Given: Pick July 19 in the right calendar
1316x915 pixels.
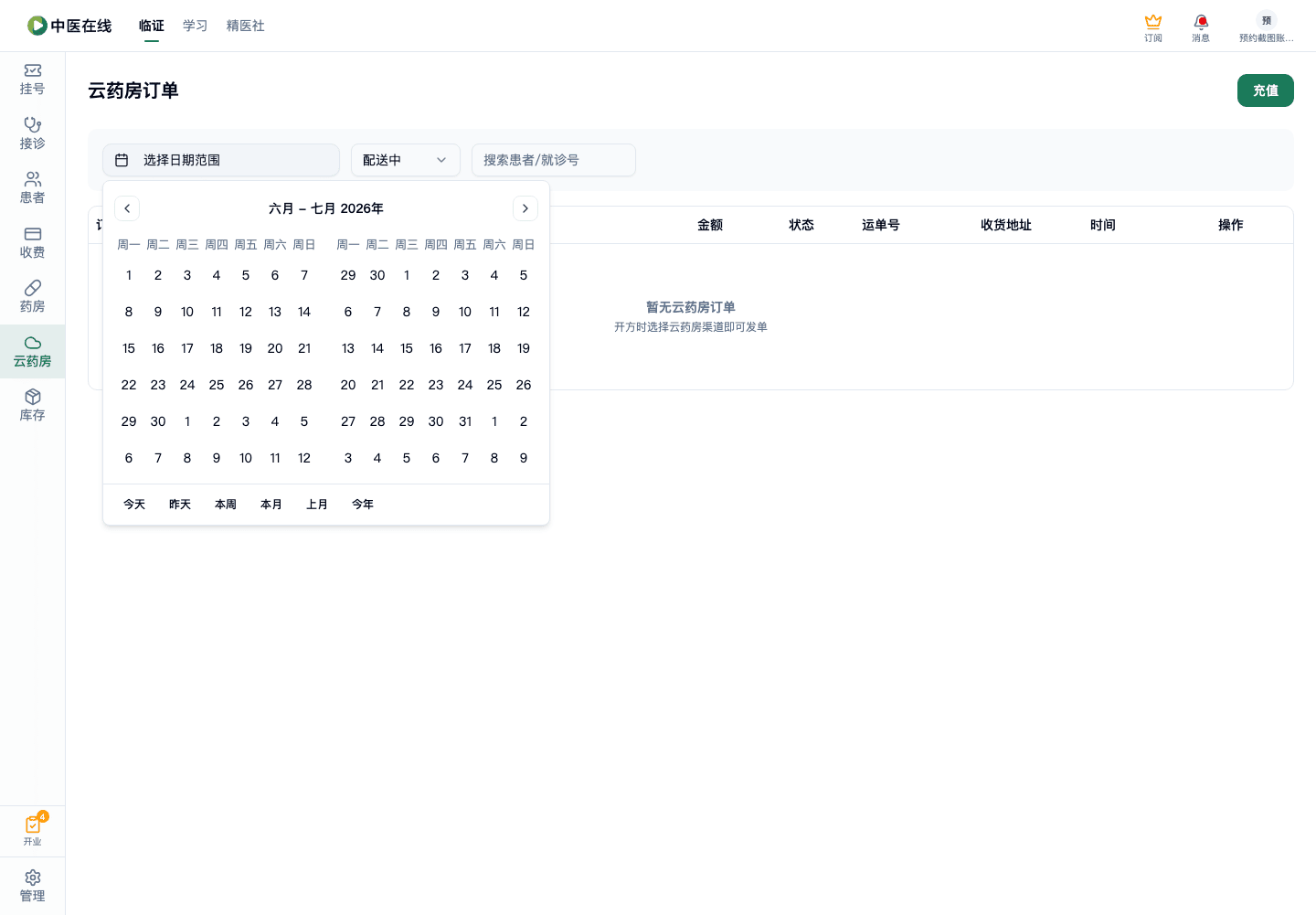Looking at the screenshot, I should pos(524,348).
